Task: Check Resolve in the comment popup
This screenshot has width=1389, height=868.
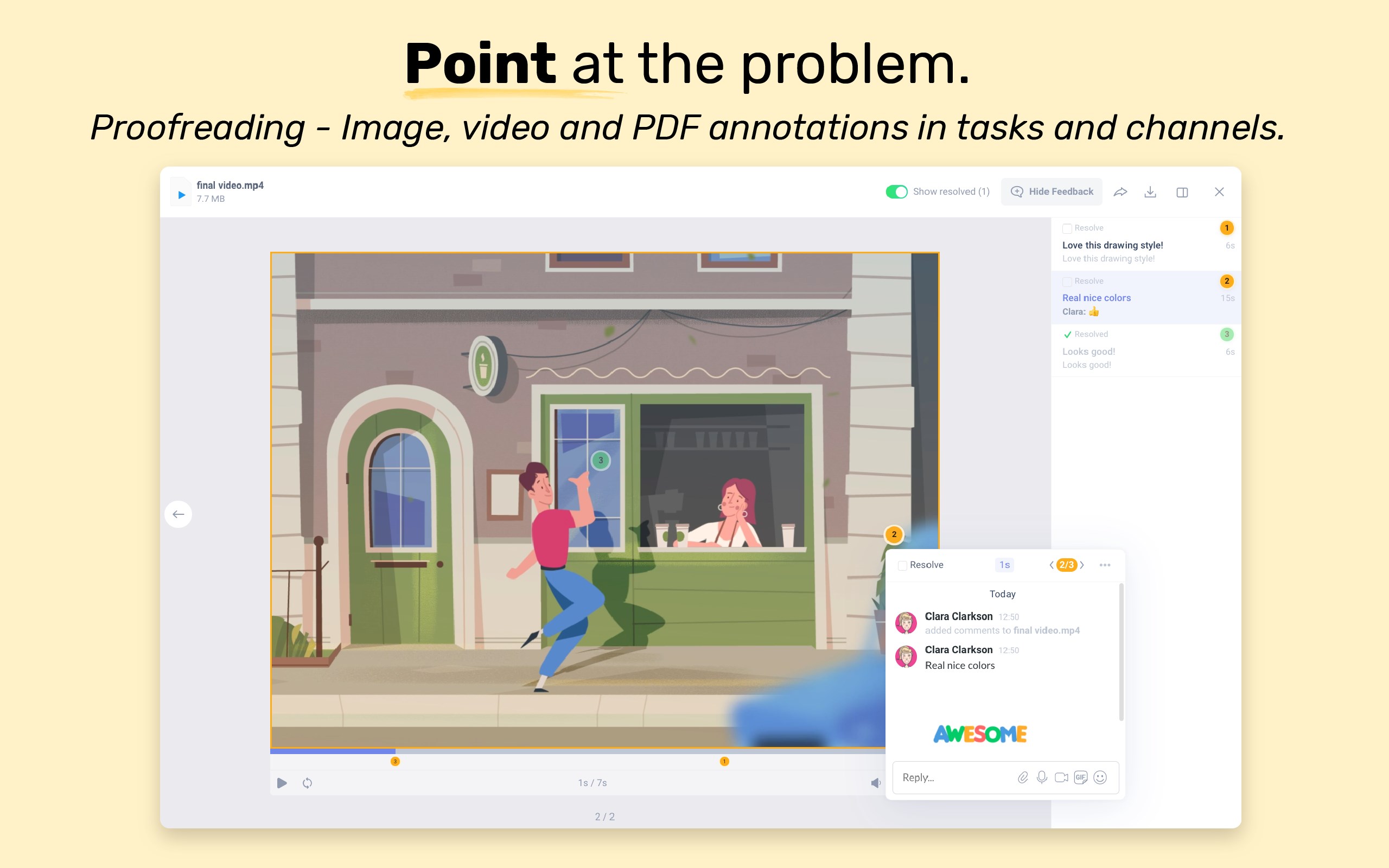Action: coord(902,565)
